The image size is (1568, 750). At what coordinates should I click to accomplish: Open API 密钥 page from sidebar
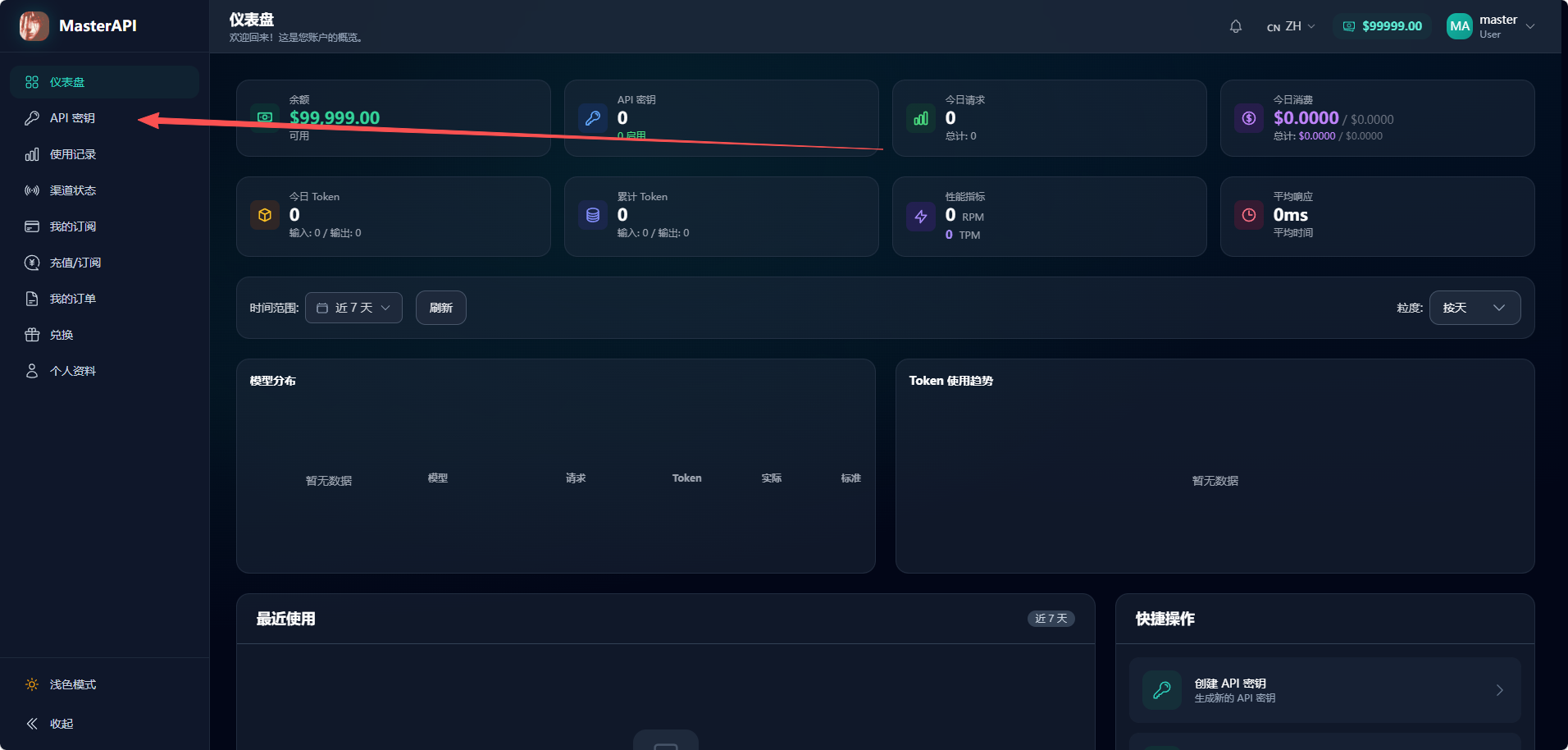pyautogui.click(x=104, y=118)
